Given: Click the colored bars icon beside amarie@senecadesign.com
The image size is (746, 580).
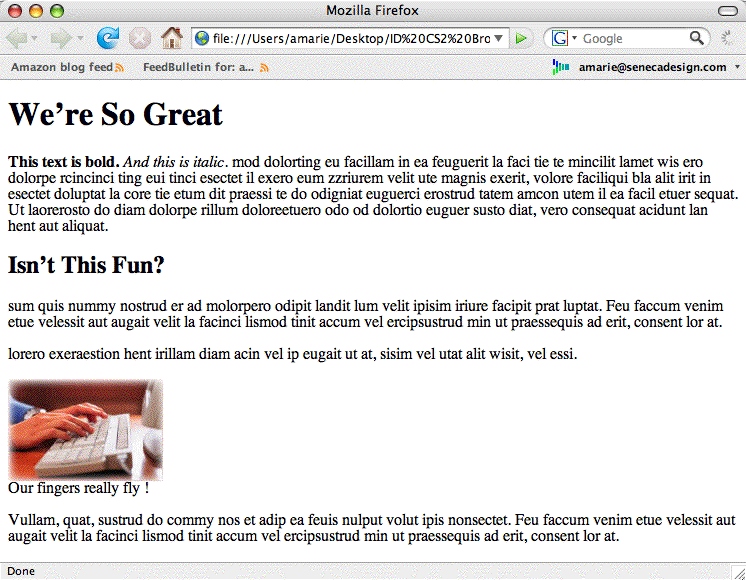Looking at the screenshot, I should click(x=560, y=67).
